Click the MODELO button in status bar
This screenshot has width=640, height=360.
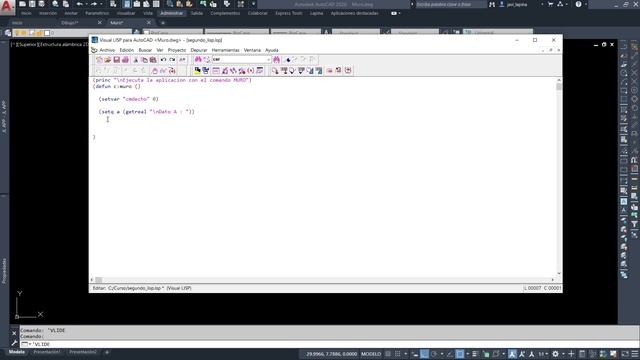371,354
